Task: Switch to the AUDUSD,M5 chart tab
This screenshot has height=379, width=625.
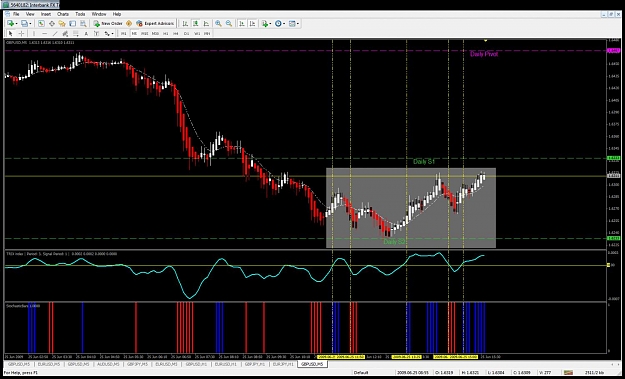Action: click(108, 364)
